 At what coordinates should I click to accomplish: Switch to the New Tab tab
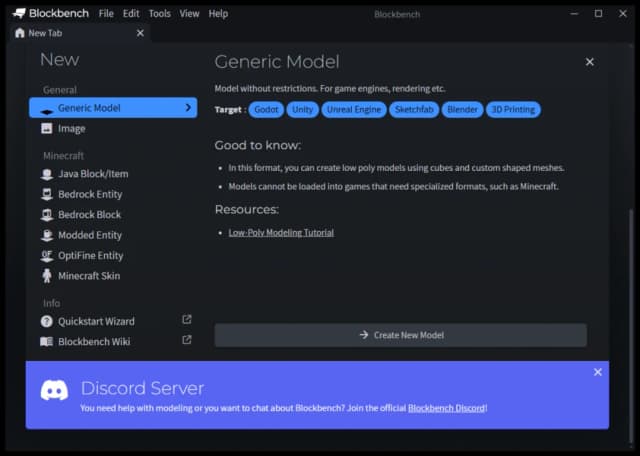[x=80, y=33]
